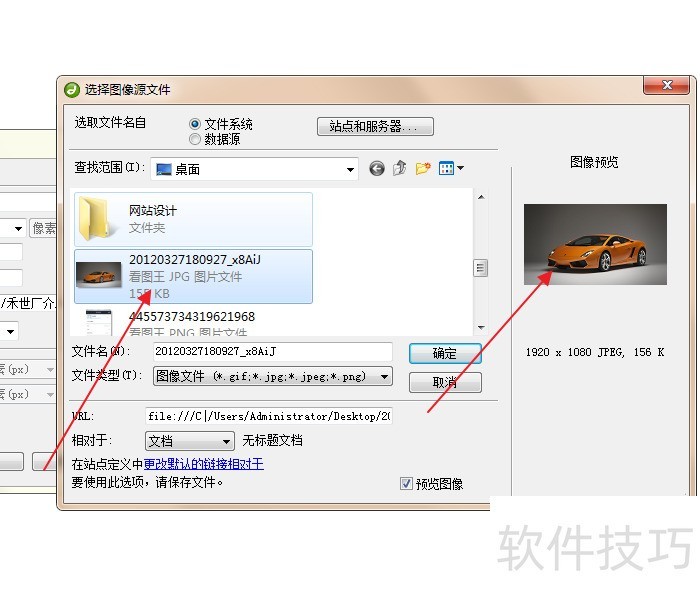Select the orange car JPG file thumbnail
The image size is (700, 600).
[99, 275]
